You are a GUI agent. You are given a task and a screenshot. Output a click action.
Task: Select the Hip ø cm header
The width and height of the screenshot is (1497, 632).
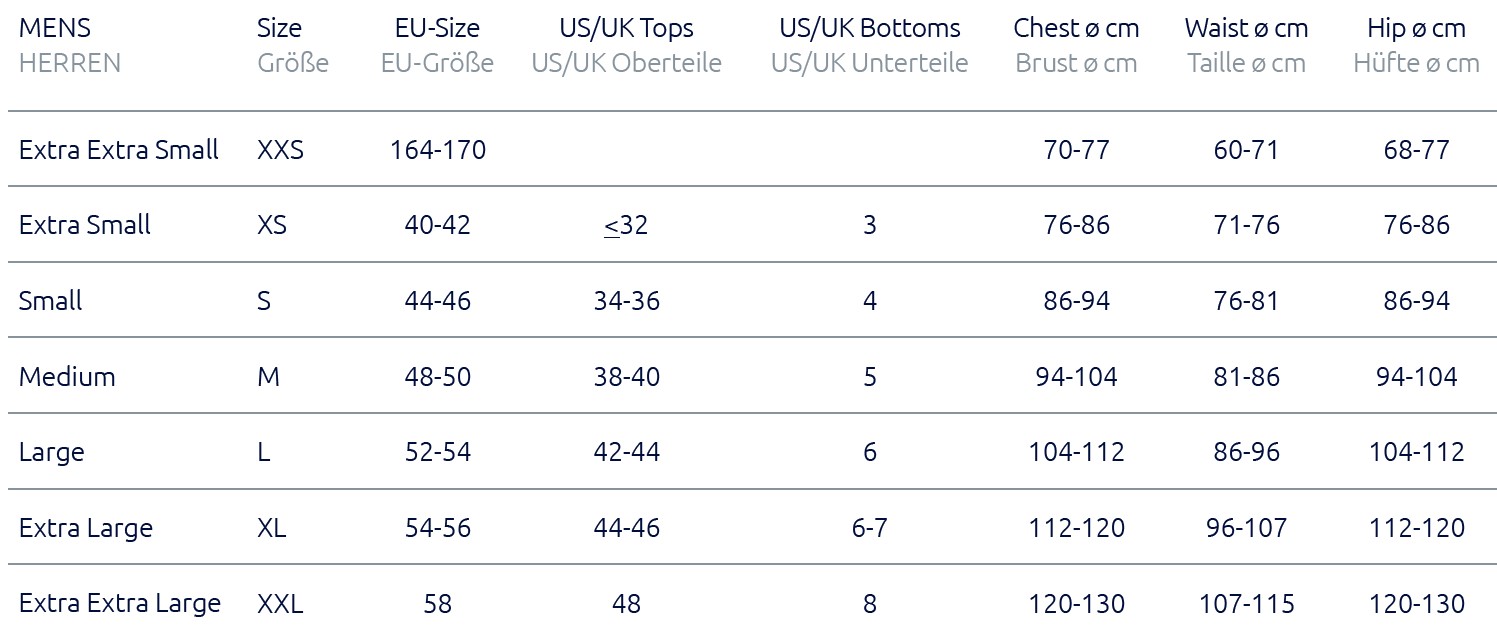(x=1416, y=28)
